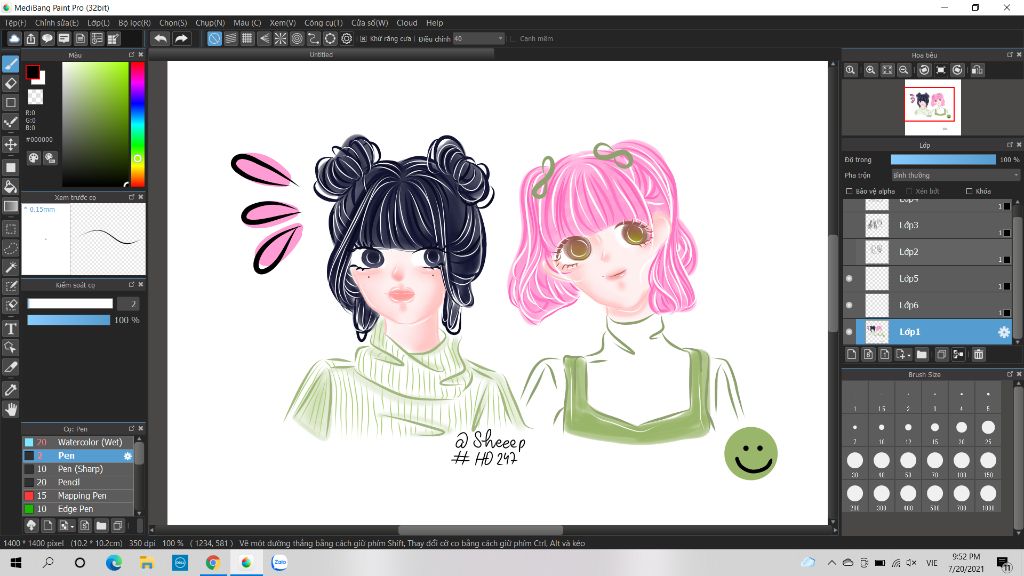Click the Redo arrow
The height and width of the screenshot is (576, 1024).
point(181,39)
